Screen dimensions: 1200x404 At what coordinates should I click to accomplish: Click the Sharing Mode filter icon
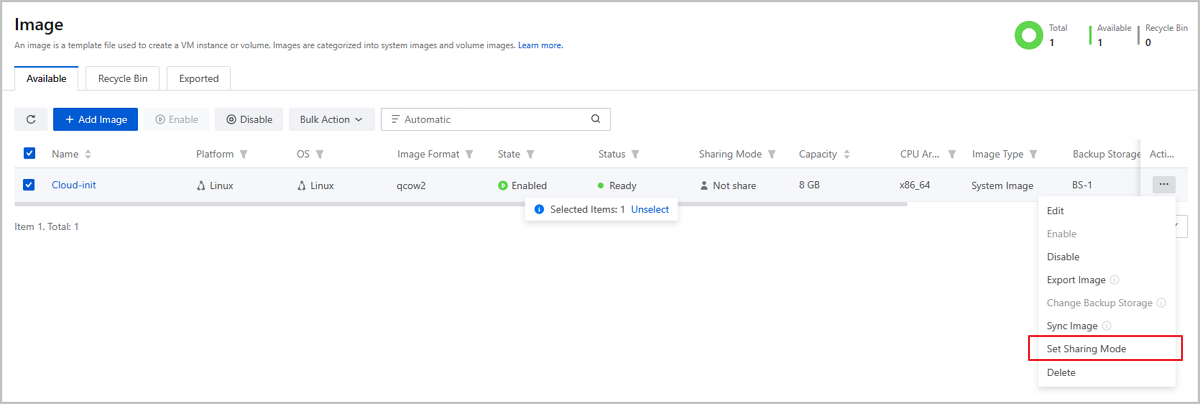pyautogui.click(x=772, y=154)
